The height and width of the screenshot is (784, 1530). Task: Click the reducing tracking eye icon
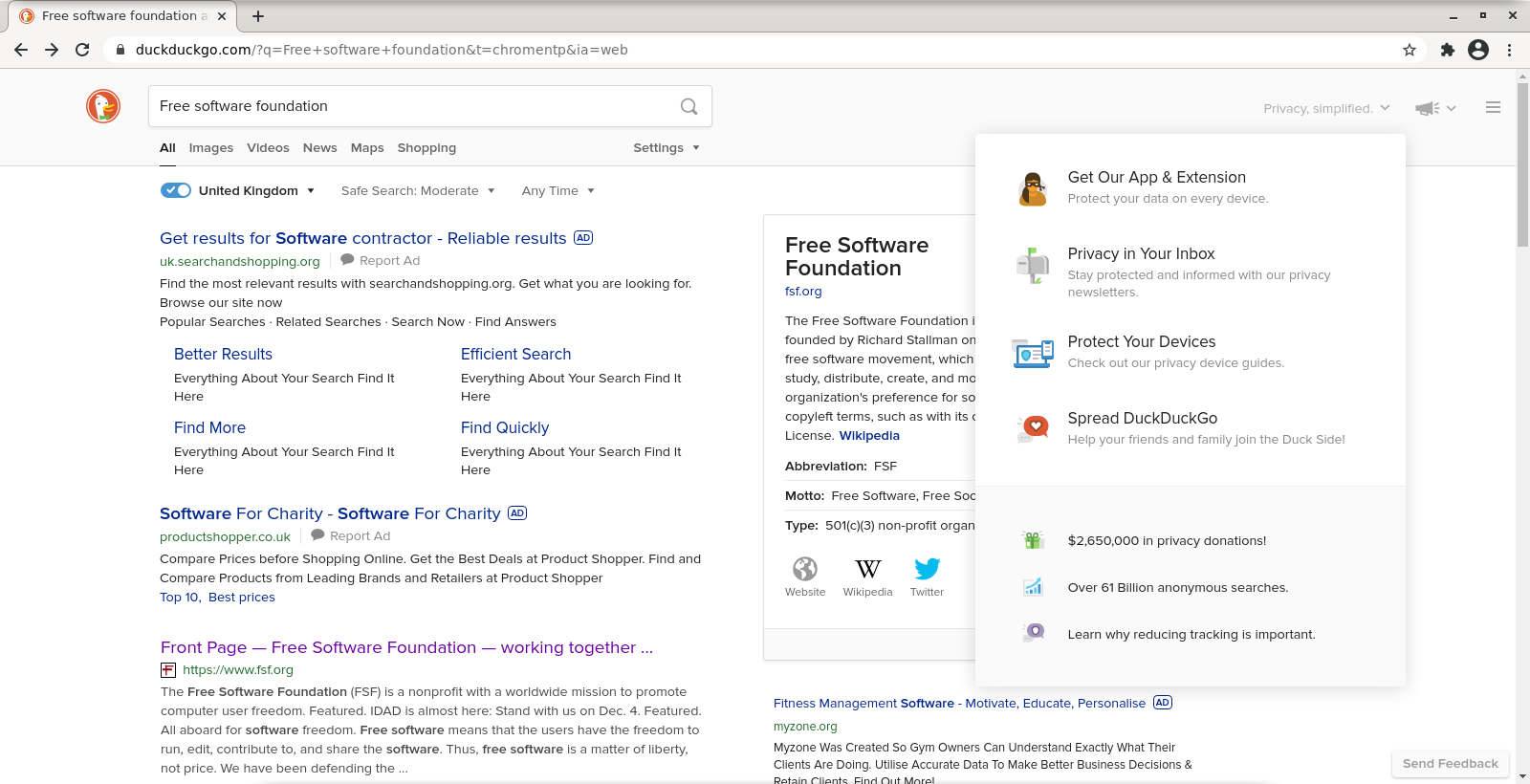(x=1033, y=632)
